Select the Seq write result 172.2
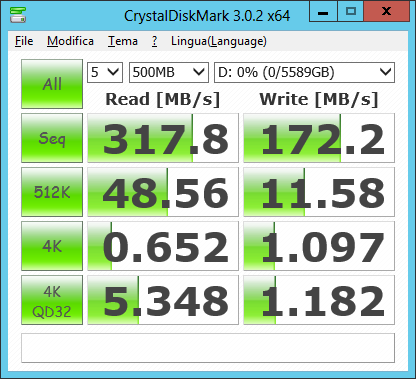This screenshot has width=416, height=379. point(319,138)
